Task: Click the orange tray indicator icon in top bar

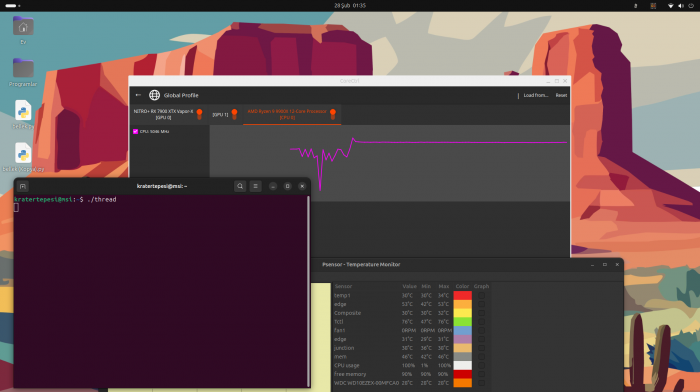Action: [653, 6]
